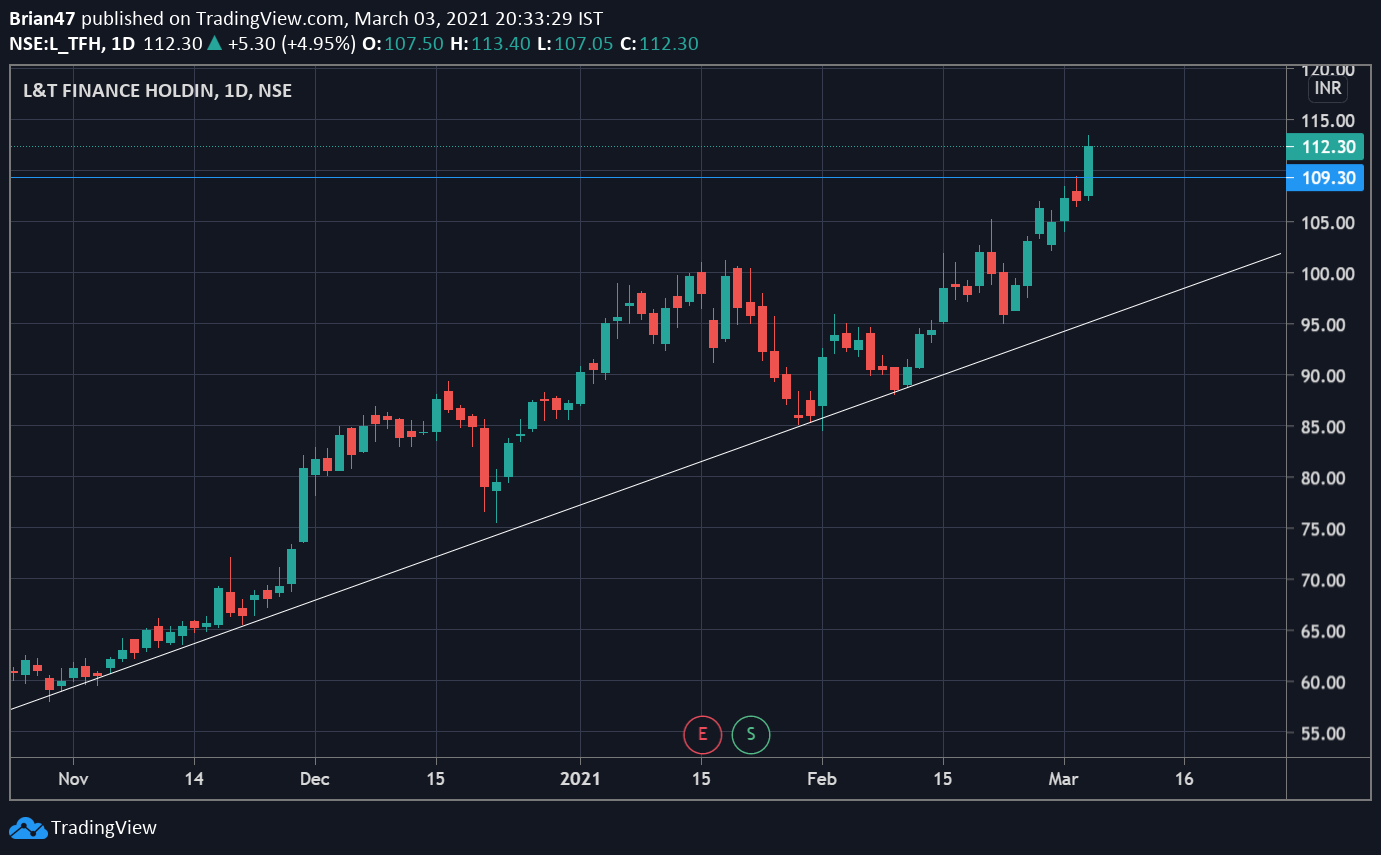Image resolution: width=1381 pixels, height=855 pixels.
Task: Click the 16 date label on time axis
Action: tap(1184, 779)
